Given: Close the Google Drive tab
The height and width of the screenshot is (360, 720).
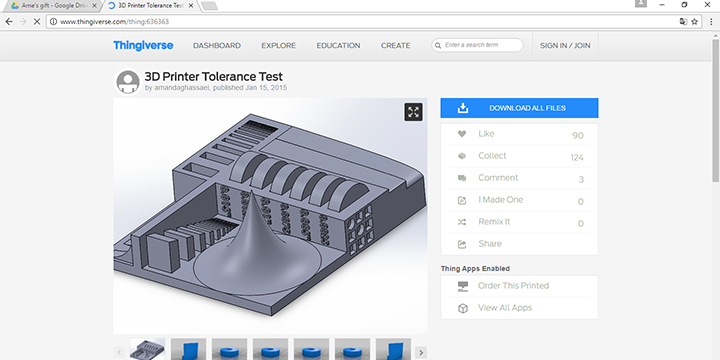Looking at the screenshot, I should tap(94, 6).
